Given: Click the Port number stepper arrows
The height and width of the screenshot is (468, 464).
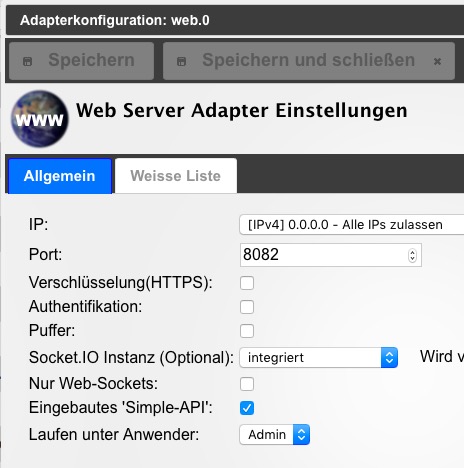Looking at the screenshot, I should coord(412,255).
